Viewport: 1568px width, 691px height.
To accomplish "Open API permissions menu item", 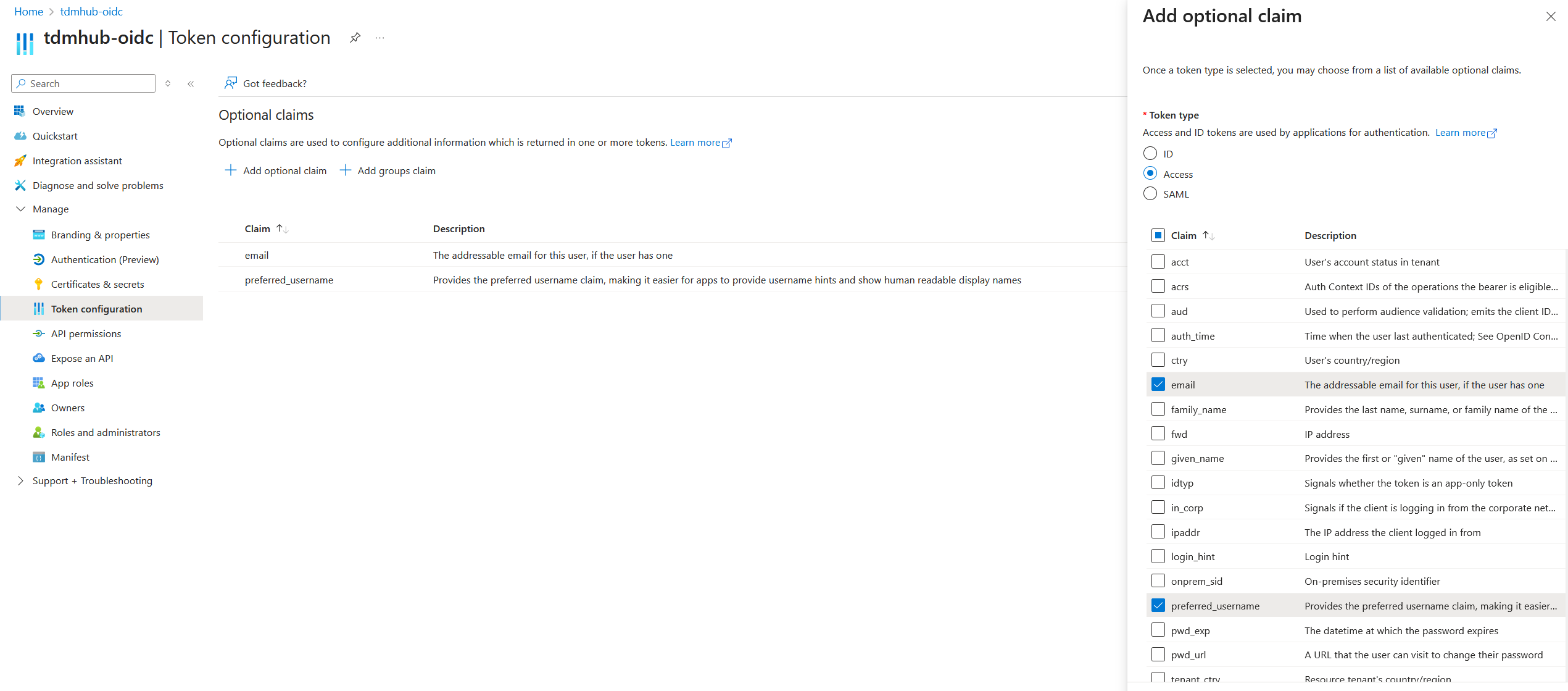I will click(x=86, y=333).
